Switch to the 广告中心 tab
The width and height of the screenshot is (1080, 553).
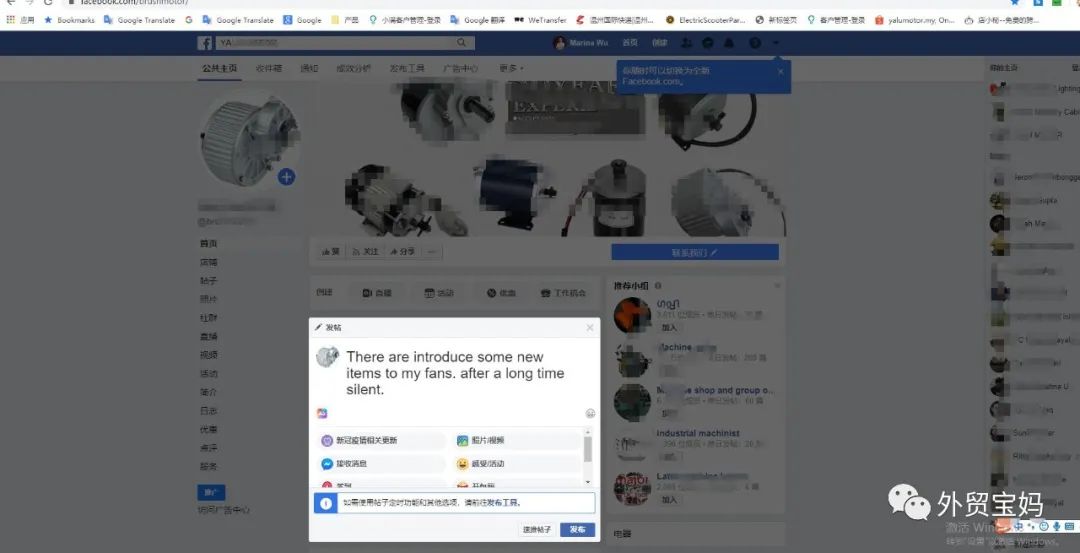click(x=461, y=68)
